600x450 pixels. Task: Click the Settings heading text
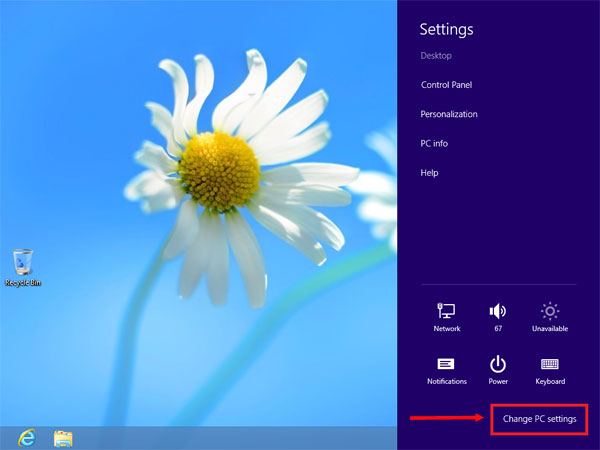pos(446,29)
